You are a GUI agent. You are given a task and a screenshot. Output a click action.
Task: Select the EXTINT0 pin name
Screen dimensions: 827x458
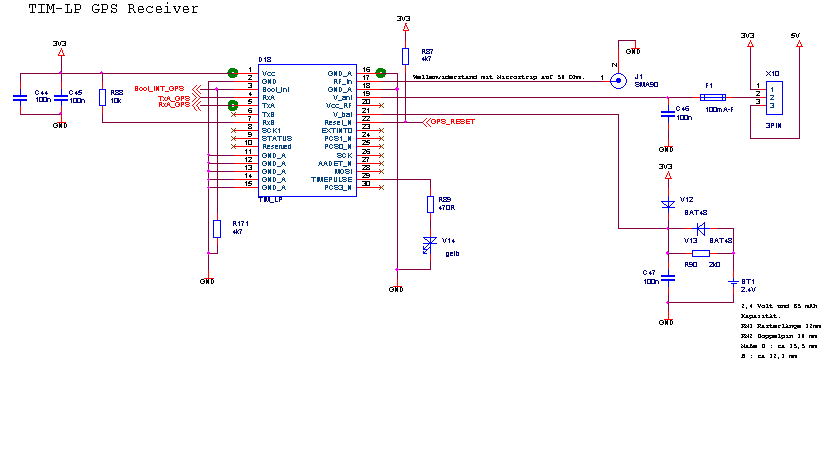tap(337, 131)
